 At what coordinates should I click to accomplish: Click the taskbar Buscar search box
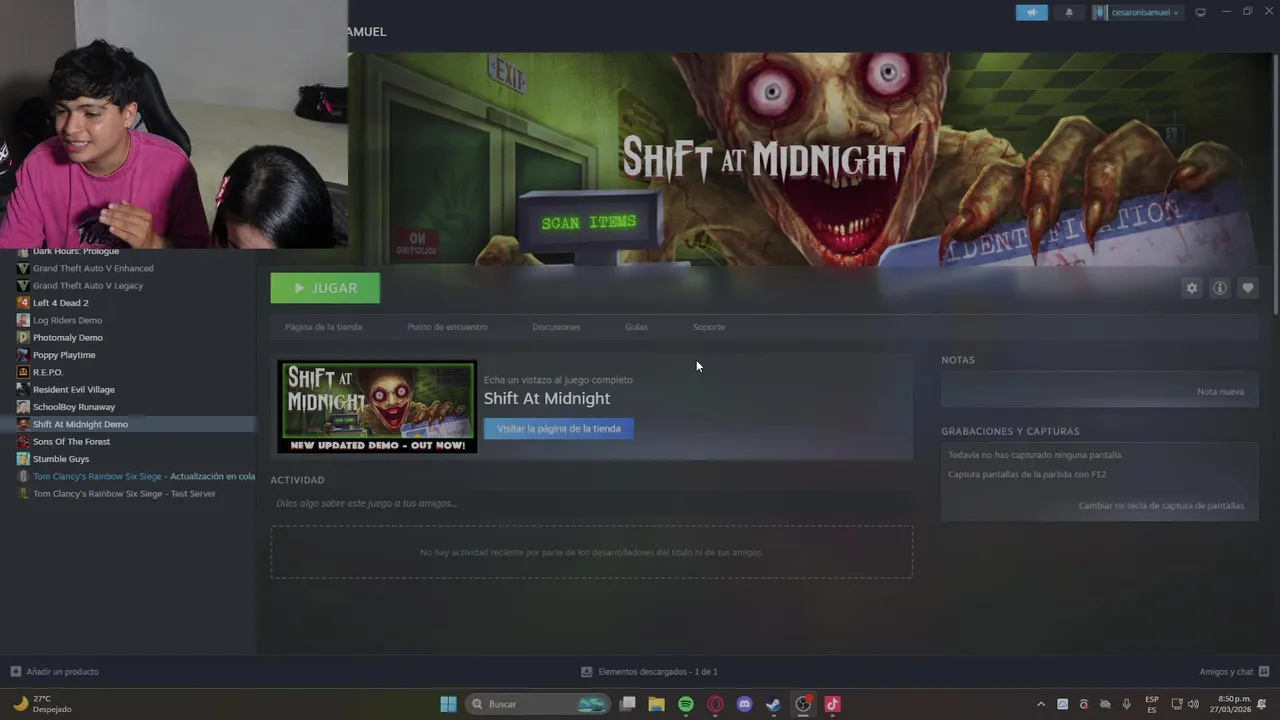tap(538, 704)
